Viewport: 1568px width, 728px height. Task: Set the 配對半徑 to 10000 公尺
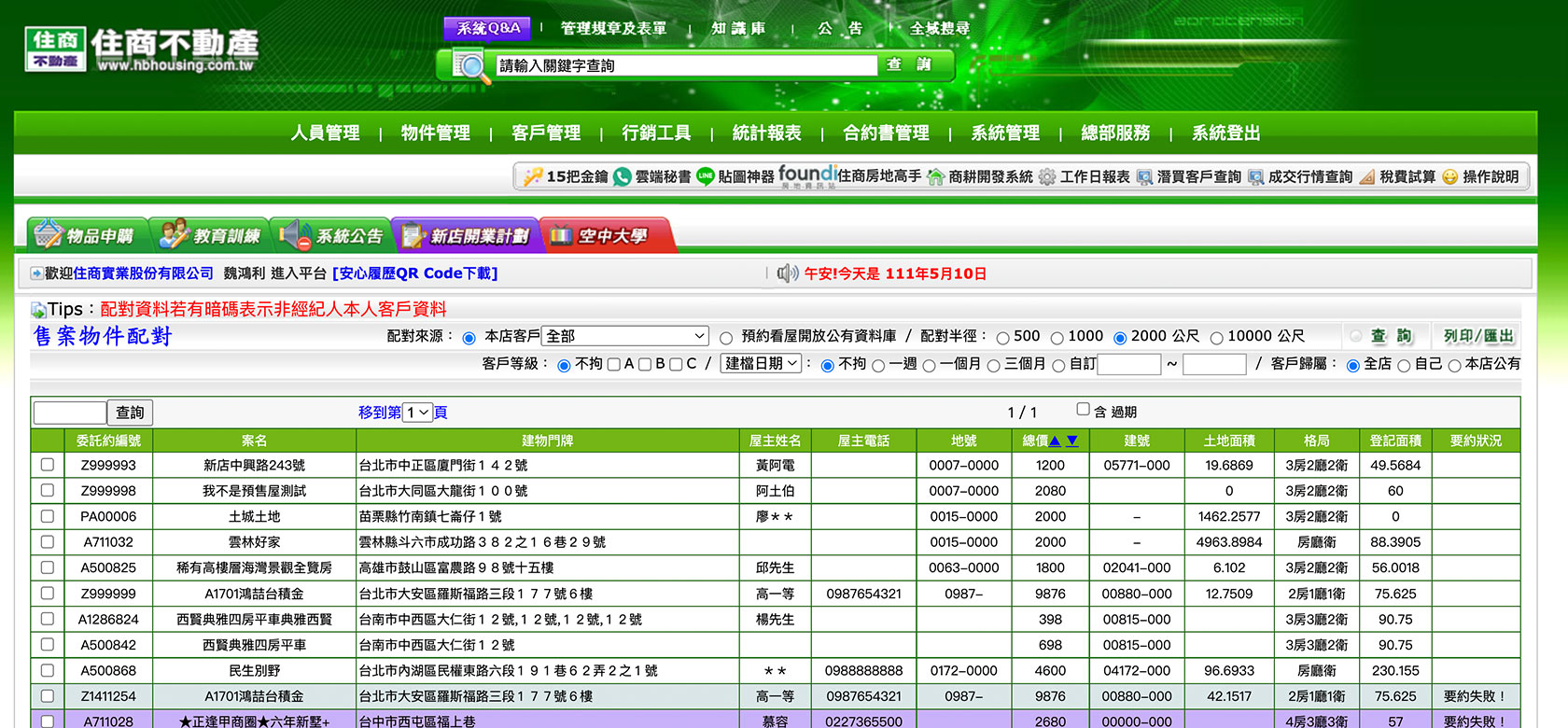1216,338
